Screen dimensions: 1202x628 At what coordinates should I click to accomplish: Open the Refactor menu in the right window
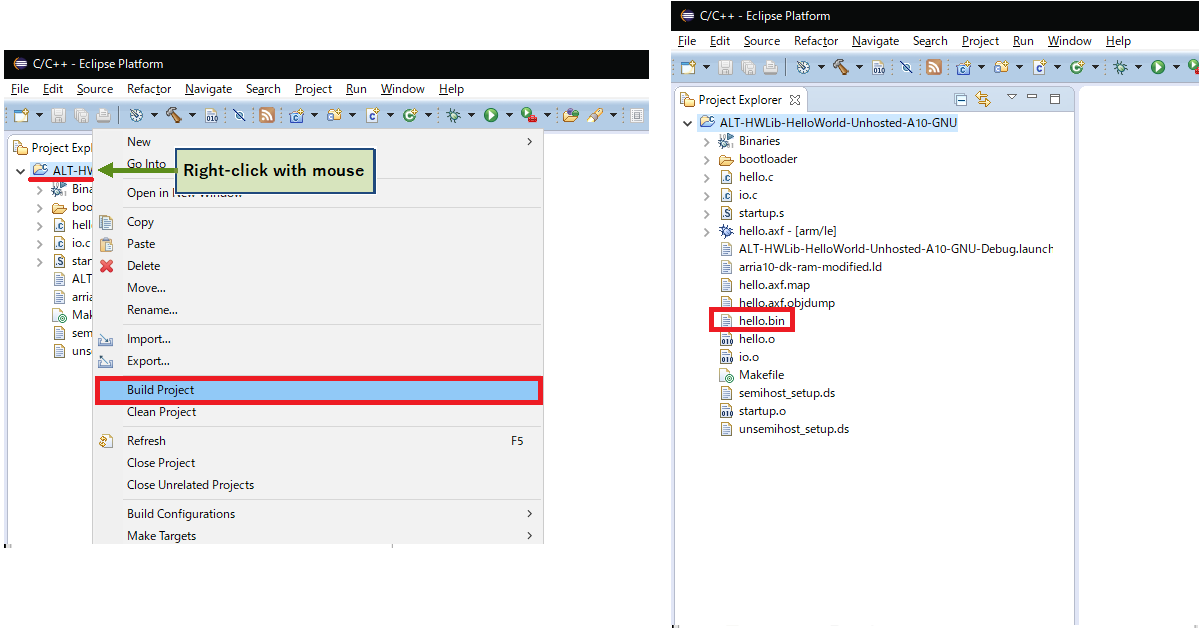[816, 41]
